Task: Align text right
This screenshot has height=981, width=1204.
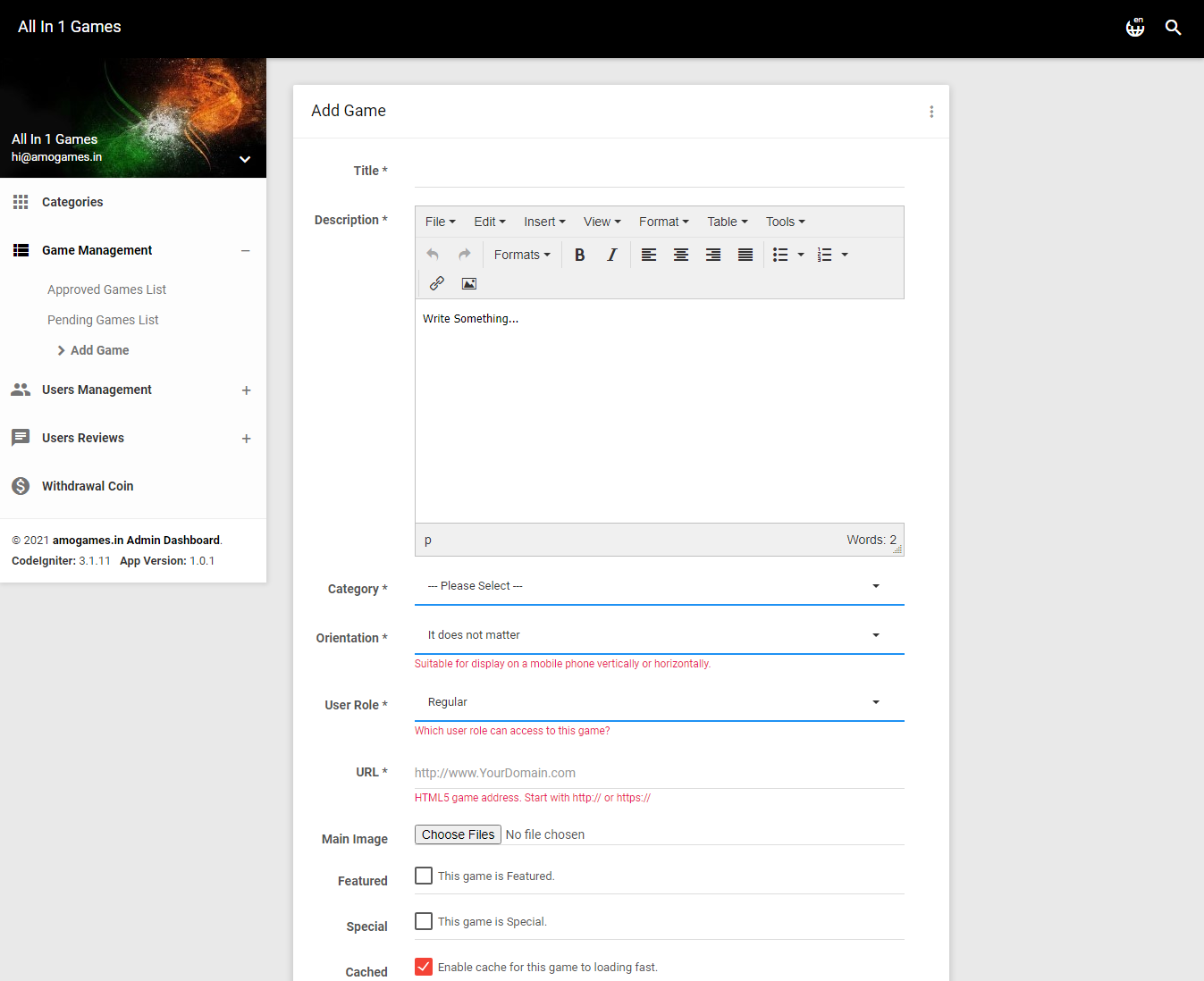Action: (713, 255)
